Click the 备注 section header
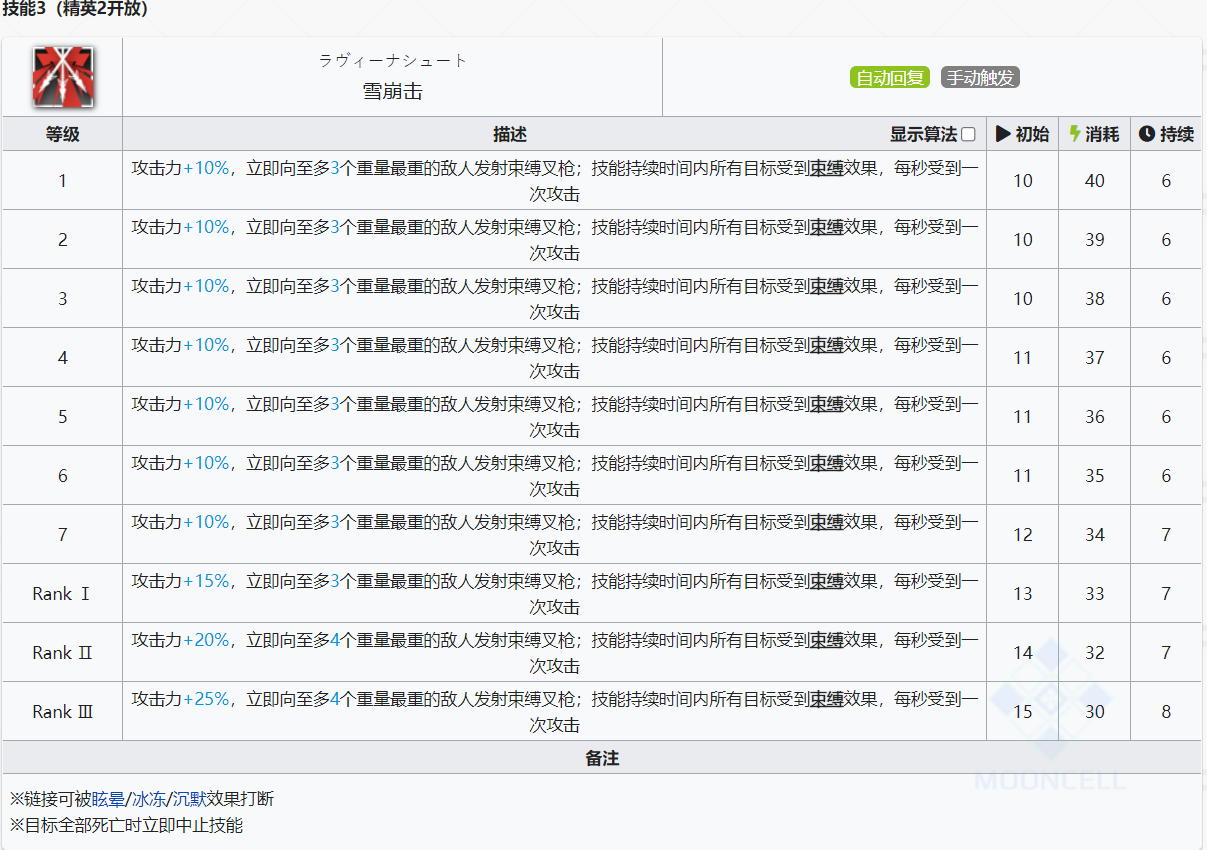This screenshot has height=850, width=1207. (x=602, y=758)
